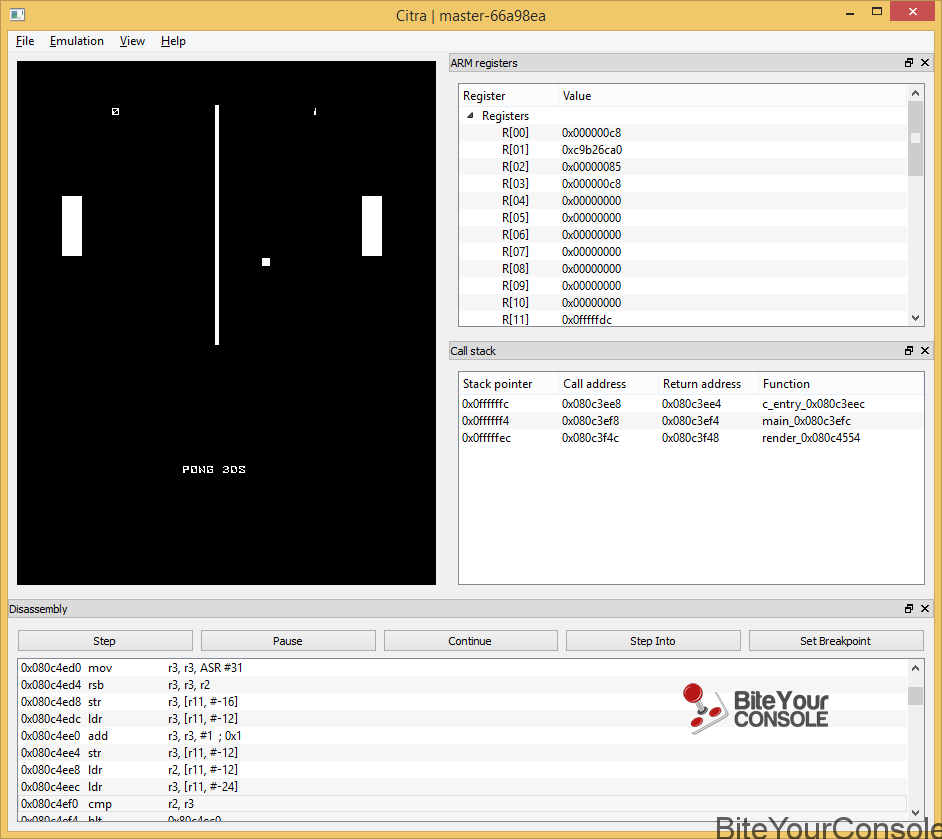942x839 pixels.
Task: Click the disassembly scrollbar thumb
Action: 915,695
